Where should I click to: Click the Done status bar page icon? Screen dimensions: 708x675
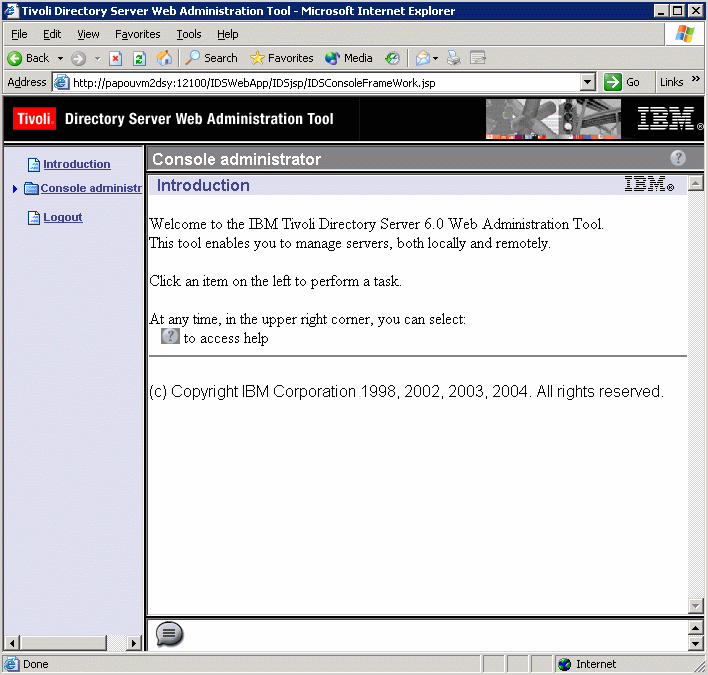pos(12,664)
